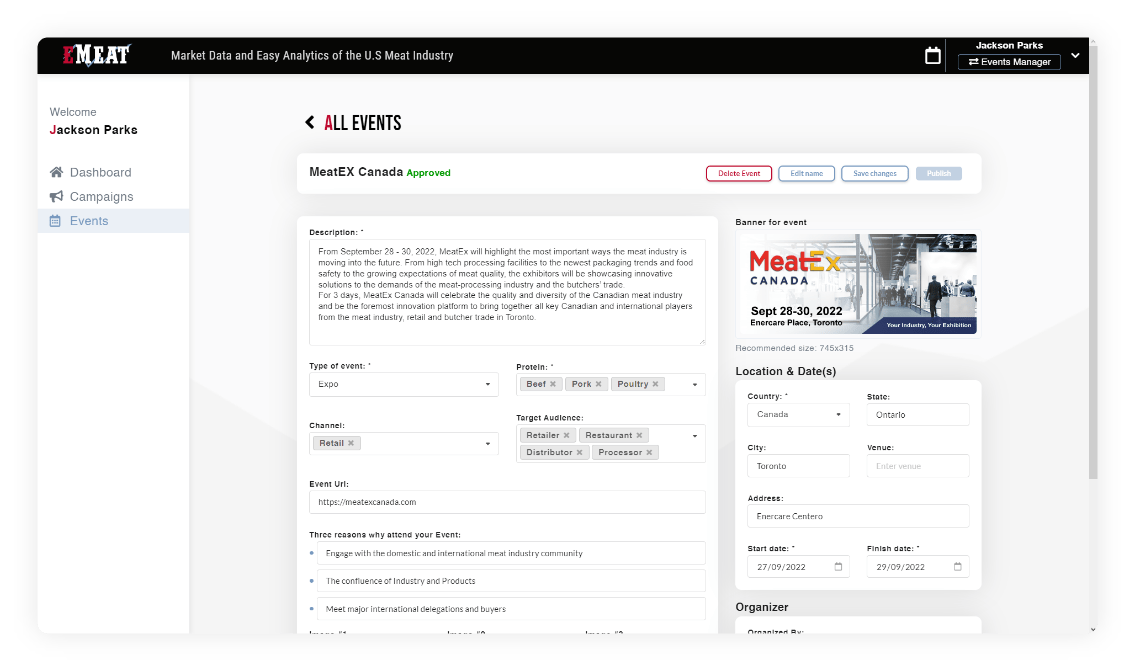Open the Start date calendar picker

[838, 567]
